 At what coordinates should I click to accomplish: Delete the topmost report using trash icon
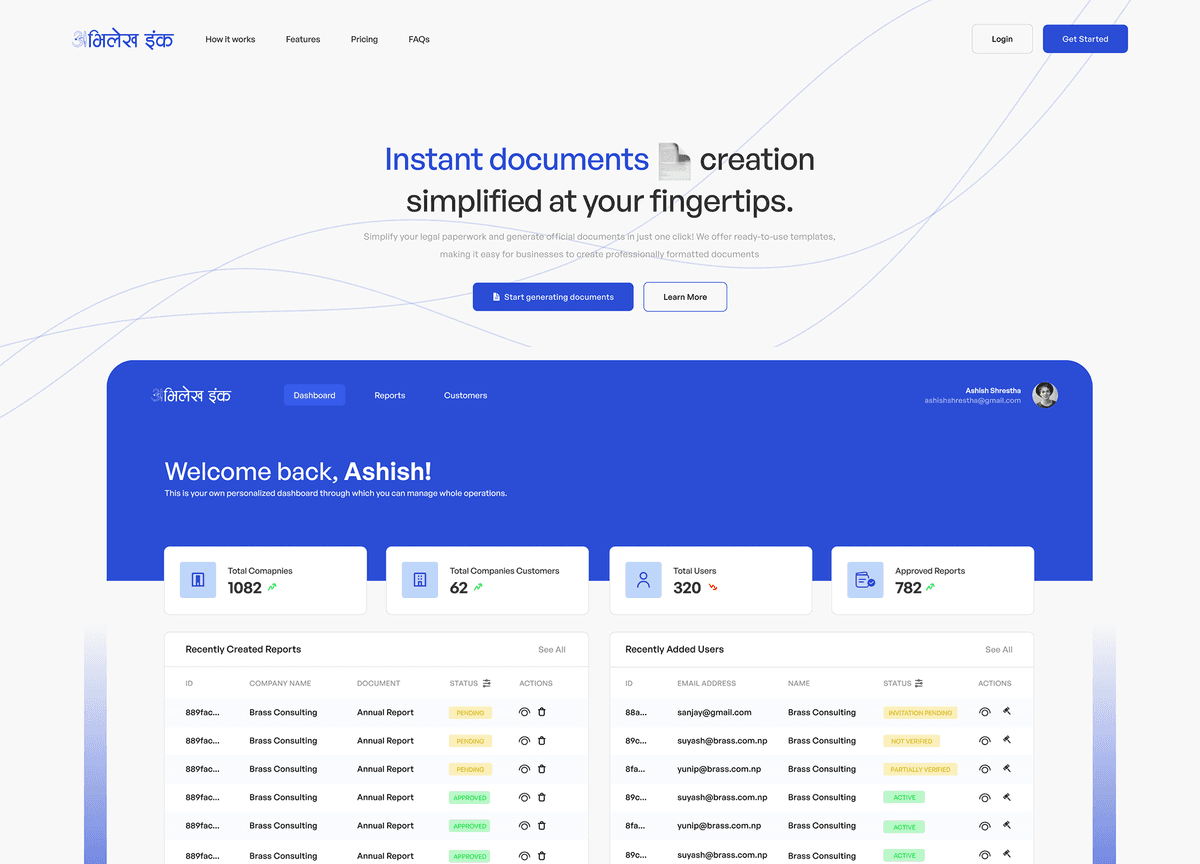[x=542, y=712]
